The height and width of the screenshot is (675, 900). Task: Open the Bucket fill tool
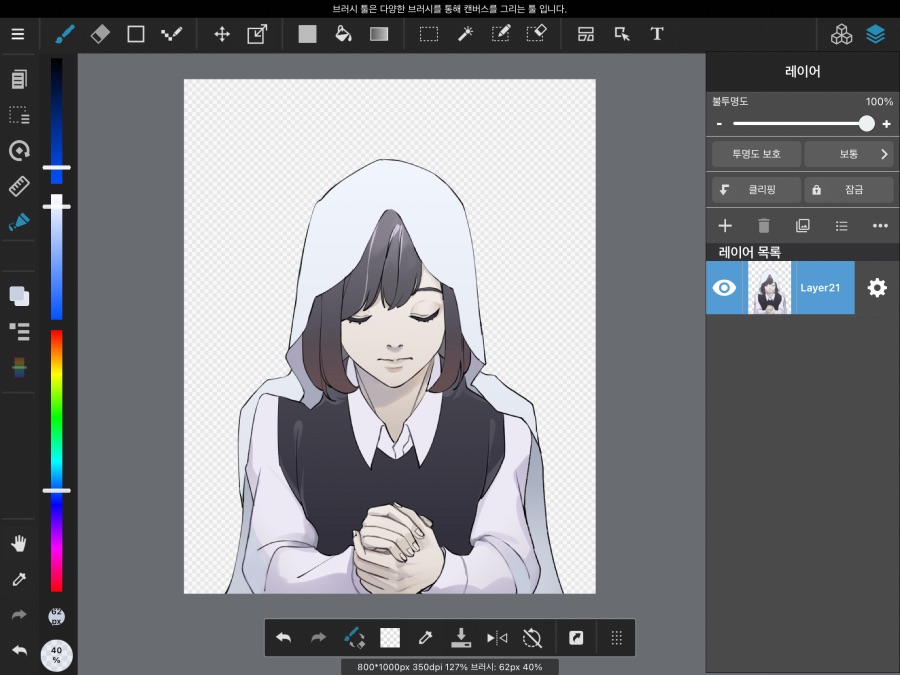(343, 33)
